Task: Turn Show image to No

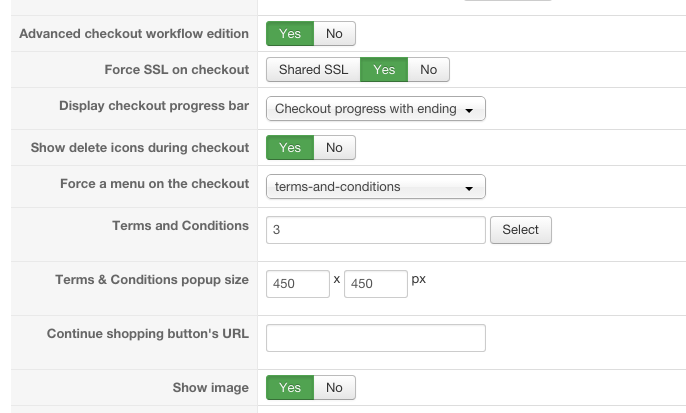Action: click(334, 388)
